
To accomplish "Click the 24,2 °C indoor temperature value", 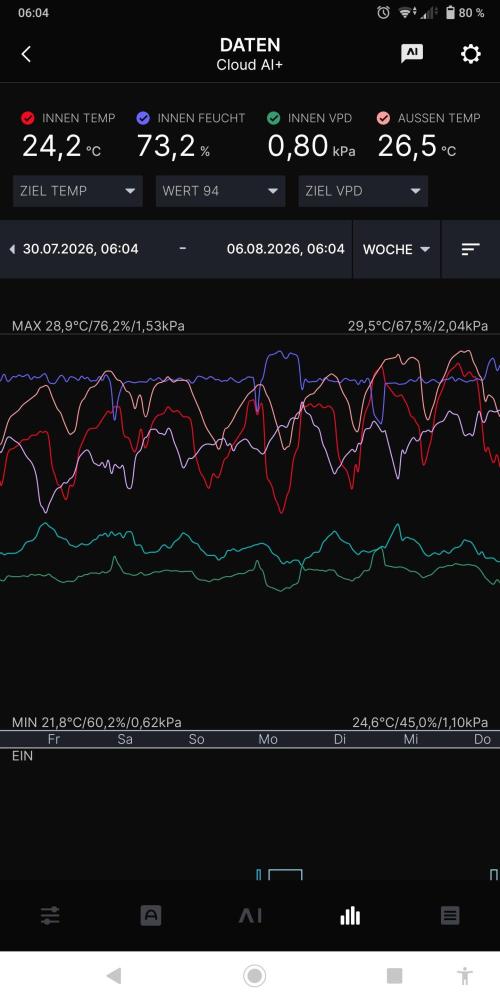I will pyautogui.click(x=61, y=146).
